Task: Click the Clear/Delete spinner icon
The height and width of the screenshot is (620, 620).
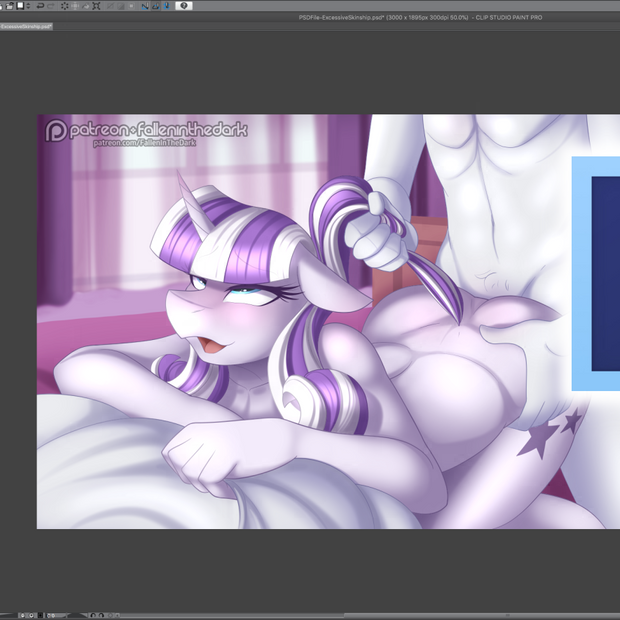Action: pyautogui.click(x=64, y=6)
